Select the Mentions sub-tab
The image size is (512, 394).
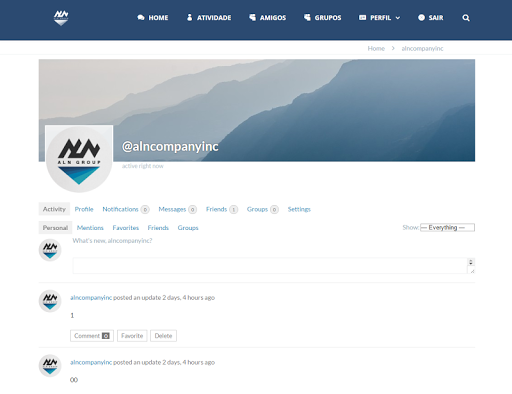[90, 228]
